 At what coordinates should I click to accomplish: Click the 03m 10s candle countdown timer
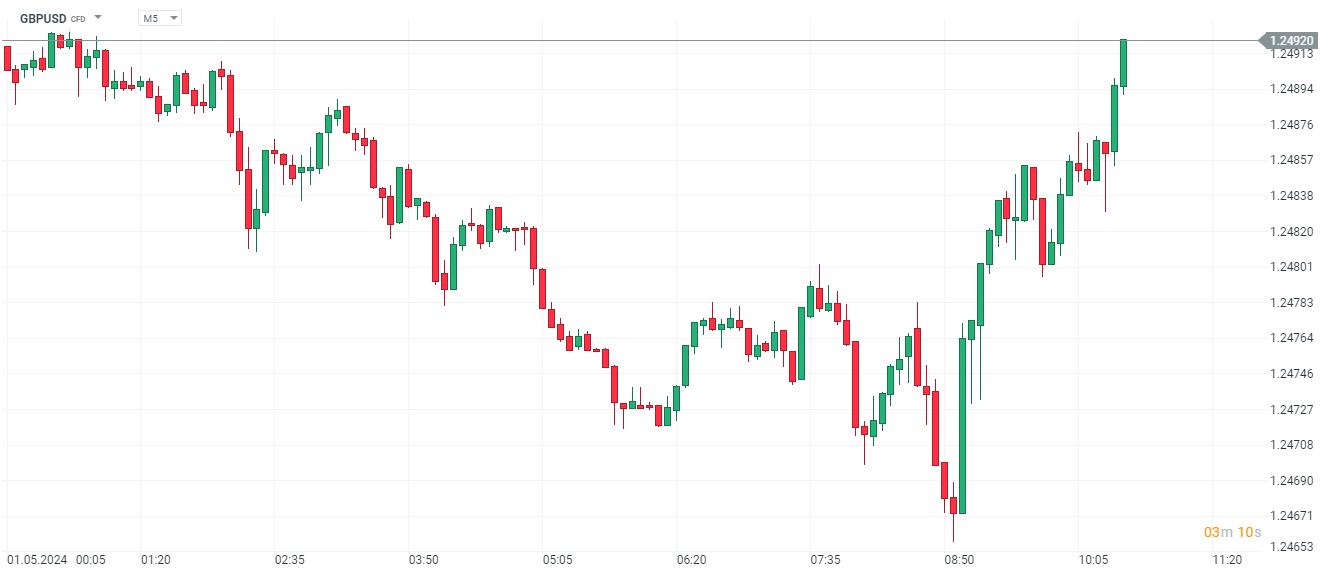point(1232,532)
